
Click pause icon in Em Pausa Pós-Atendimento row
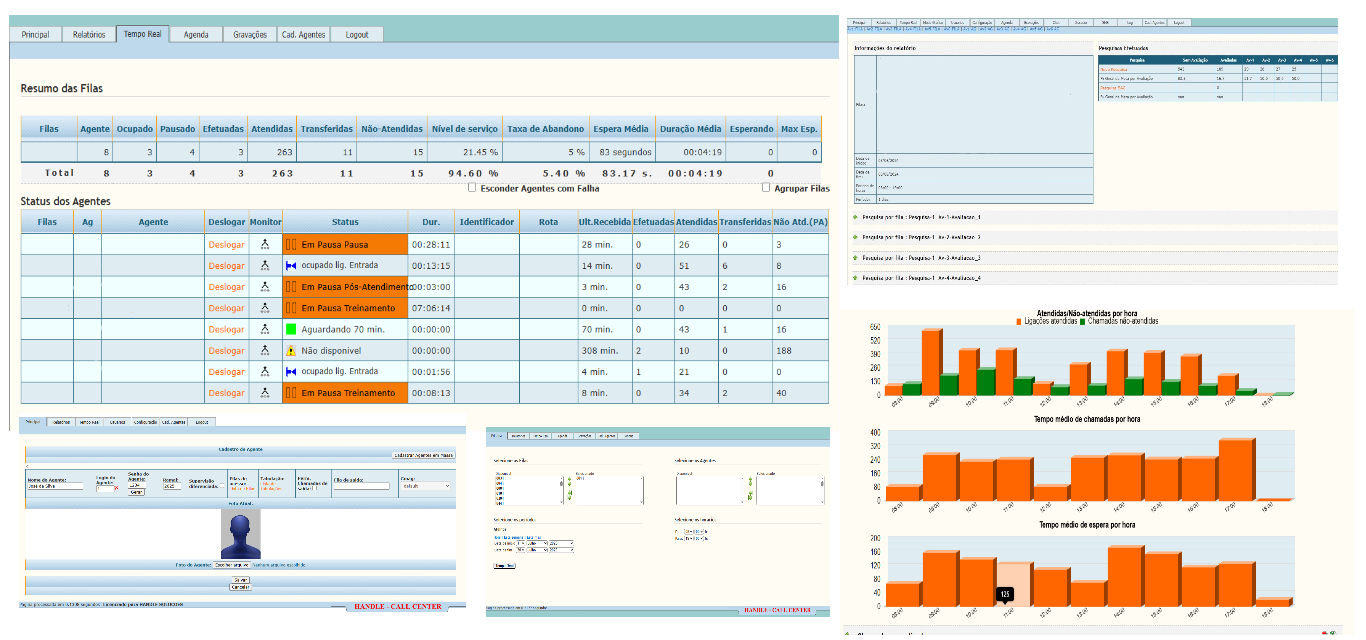tap(291, 287)
